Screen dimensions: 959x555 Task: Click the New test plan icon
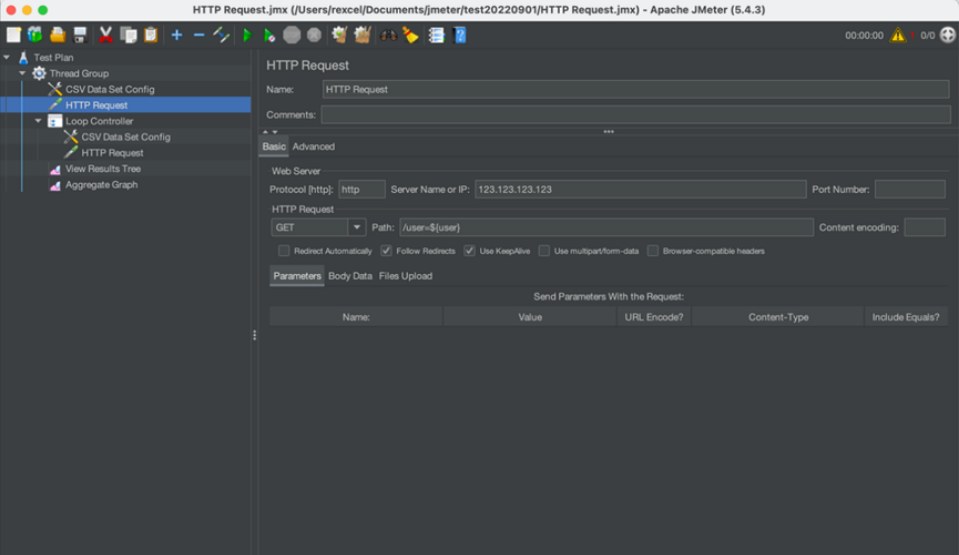[13, 35]
